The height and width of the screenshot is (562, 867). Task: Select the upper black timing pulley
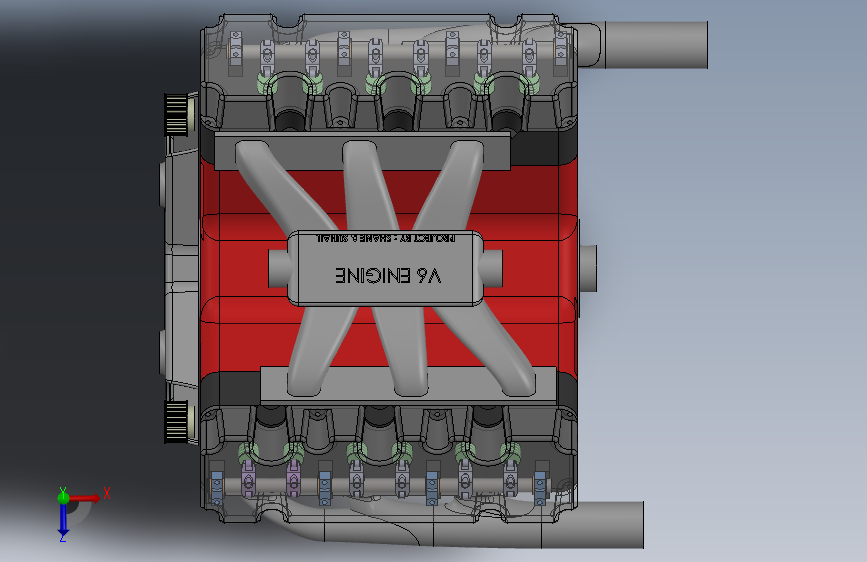pyautogui.click(x=177, y=115)
